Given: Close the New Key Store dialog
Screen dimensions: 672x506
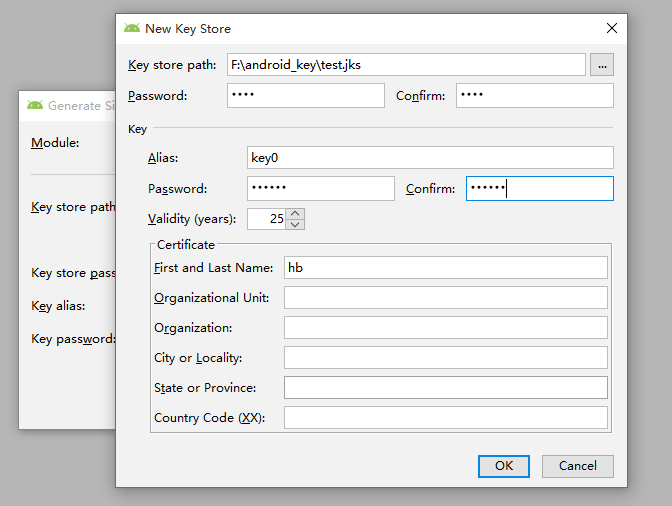Looking at the screenshot, I should (612, 28).
